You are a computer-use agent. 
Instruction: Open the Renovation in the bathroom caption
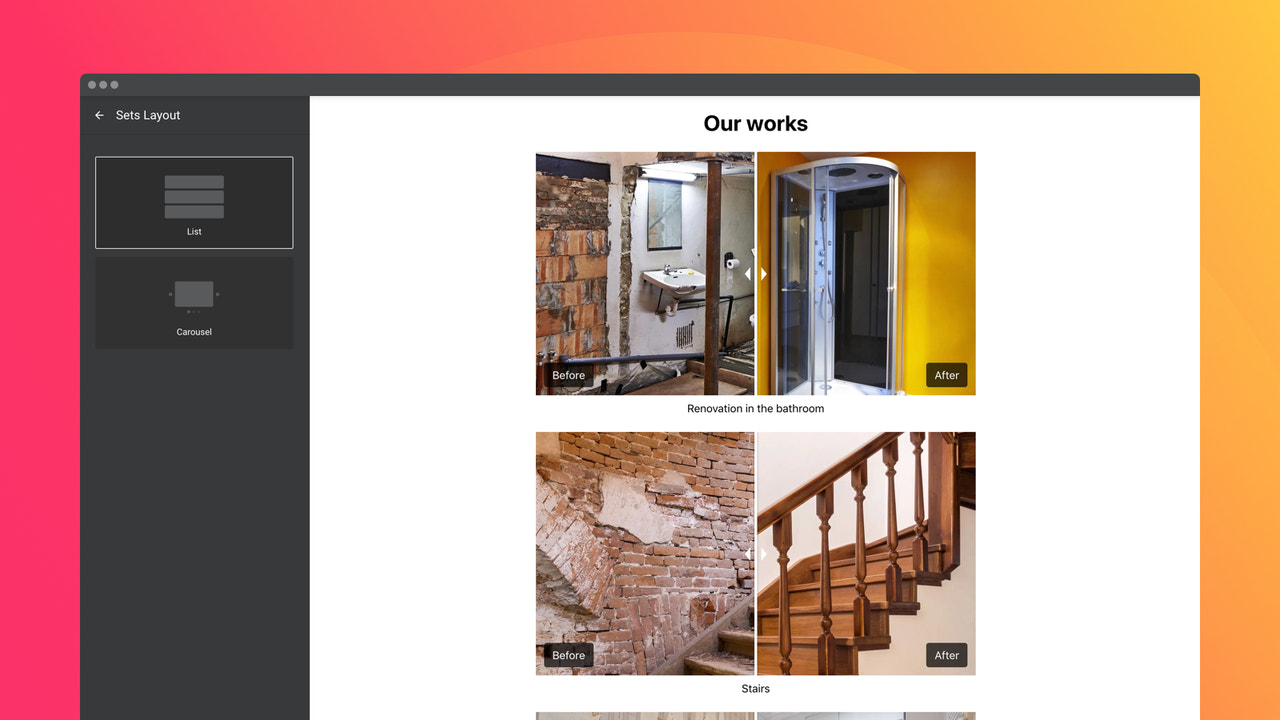click(755, 408)
